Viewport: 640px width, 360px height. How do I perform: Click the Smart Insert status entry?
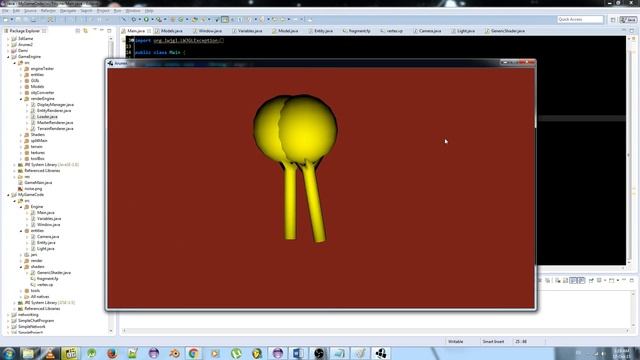pos(493,342)
